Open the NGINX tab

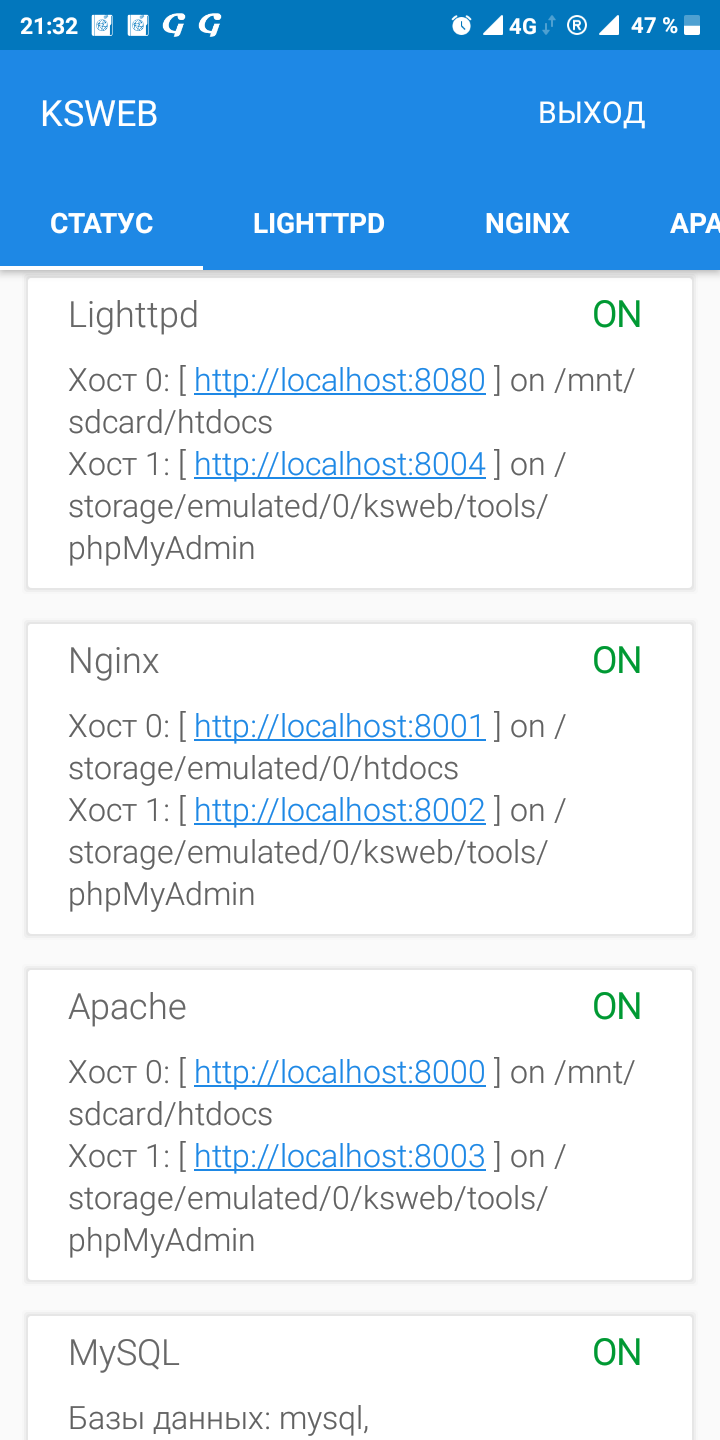point(527,223)
